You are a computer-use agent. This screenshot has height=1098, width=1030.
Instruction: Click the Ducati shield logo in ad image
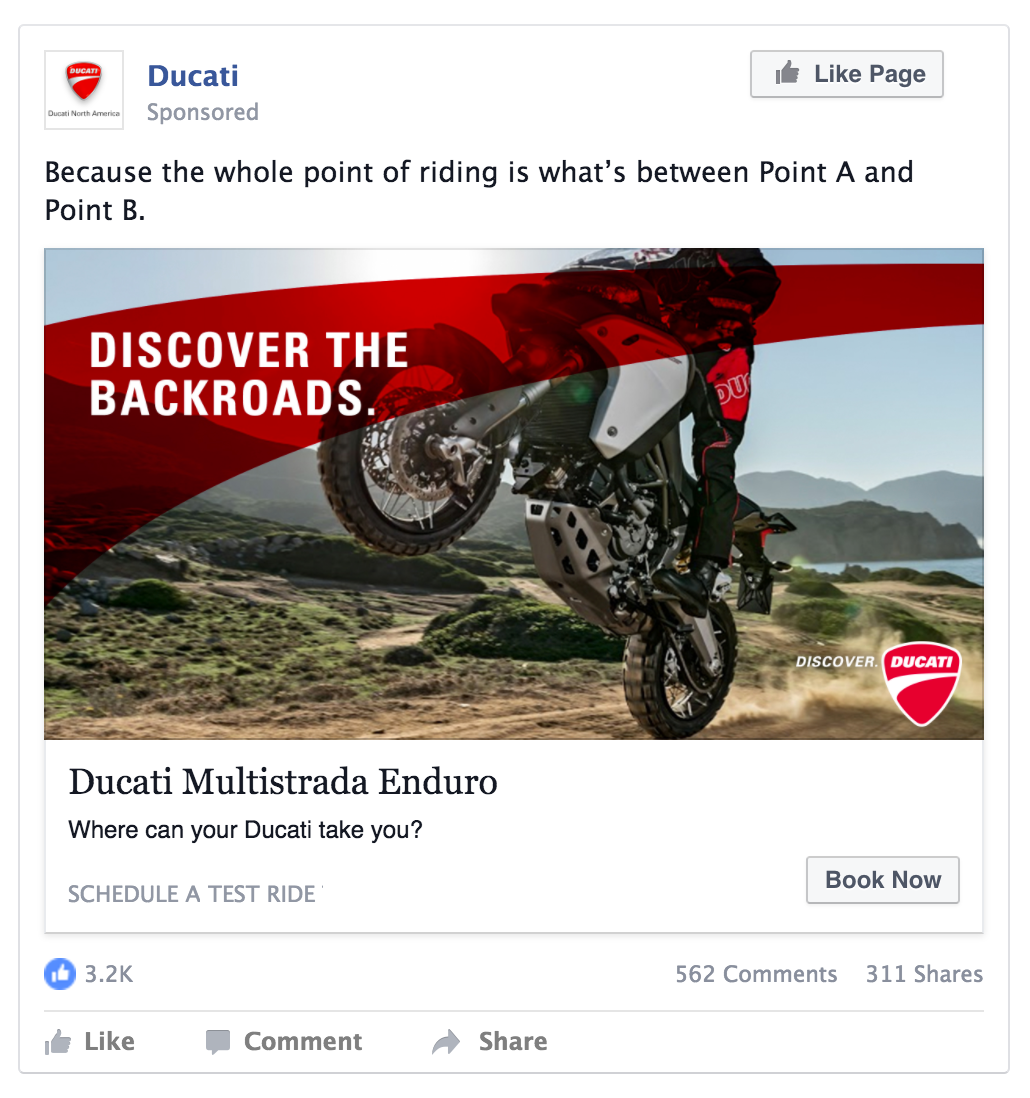point(921,683)
